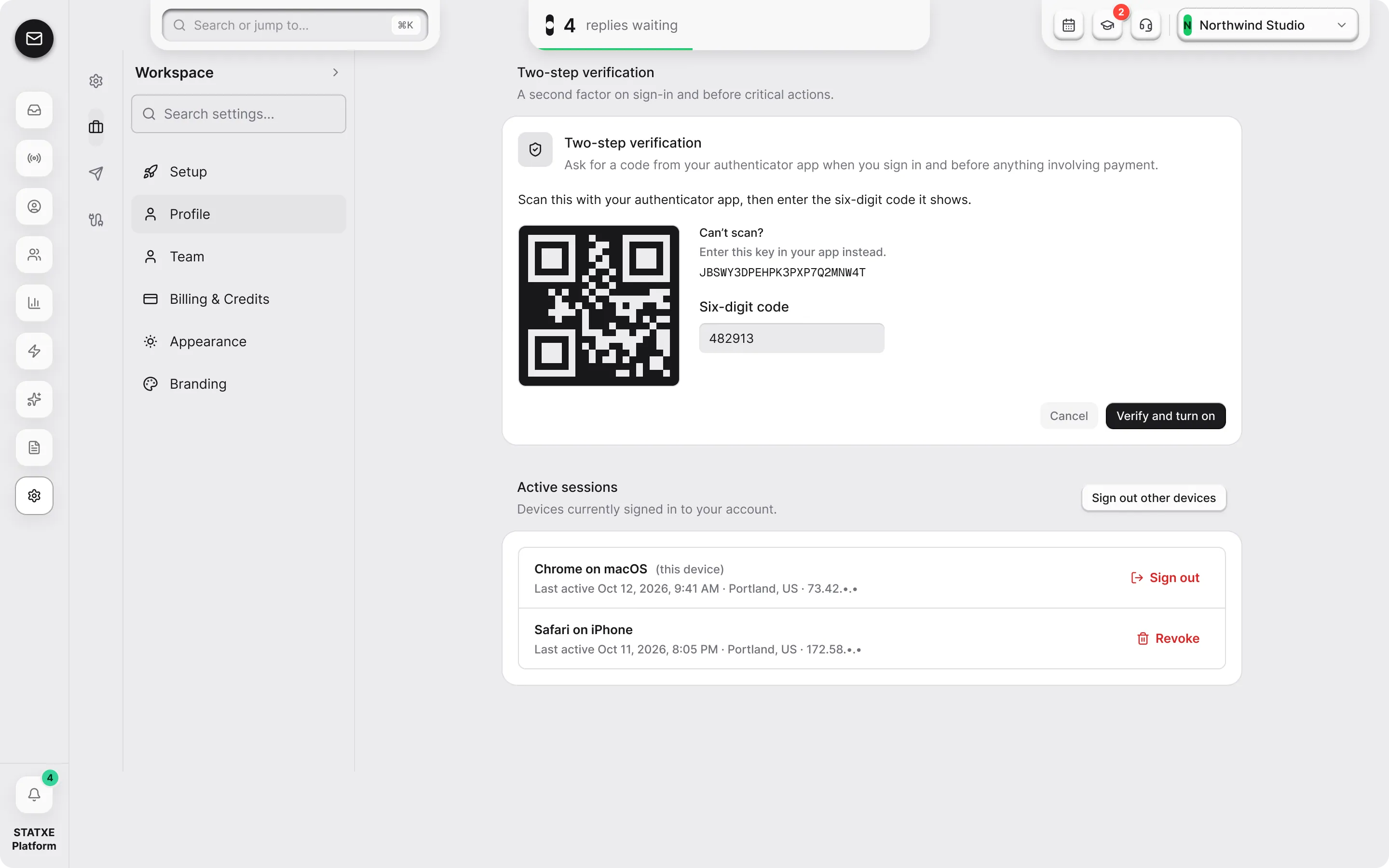Open Billing & Credits settings
The height and width of the screenshot is (868, 1389).
[238, 299]
